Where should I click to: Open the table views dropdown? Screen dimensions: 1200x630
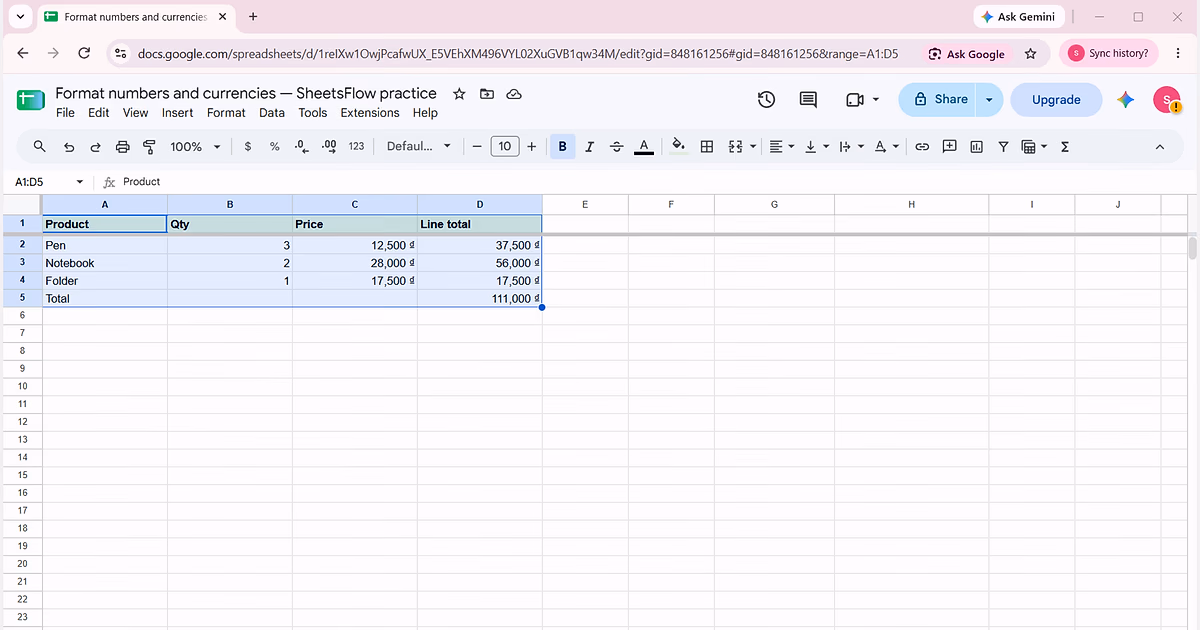[x=1034, y=146]
